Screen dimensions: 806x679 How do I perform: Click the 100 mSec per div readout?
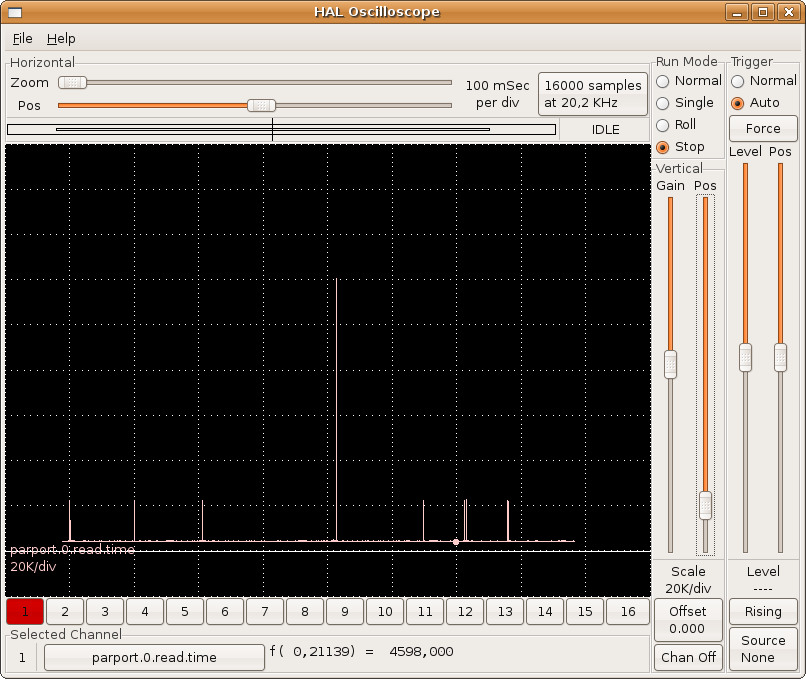coord(497,94)
